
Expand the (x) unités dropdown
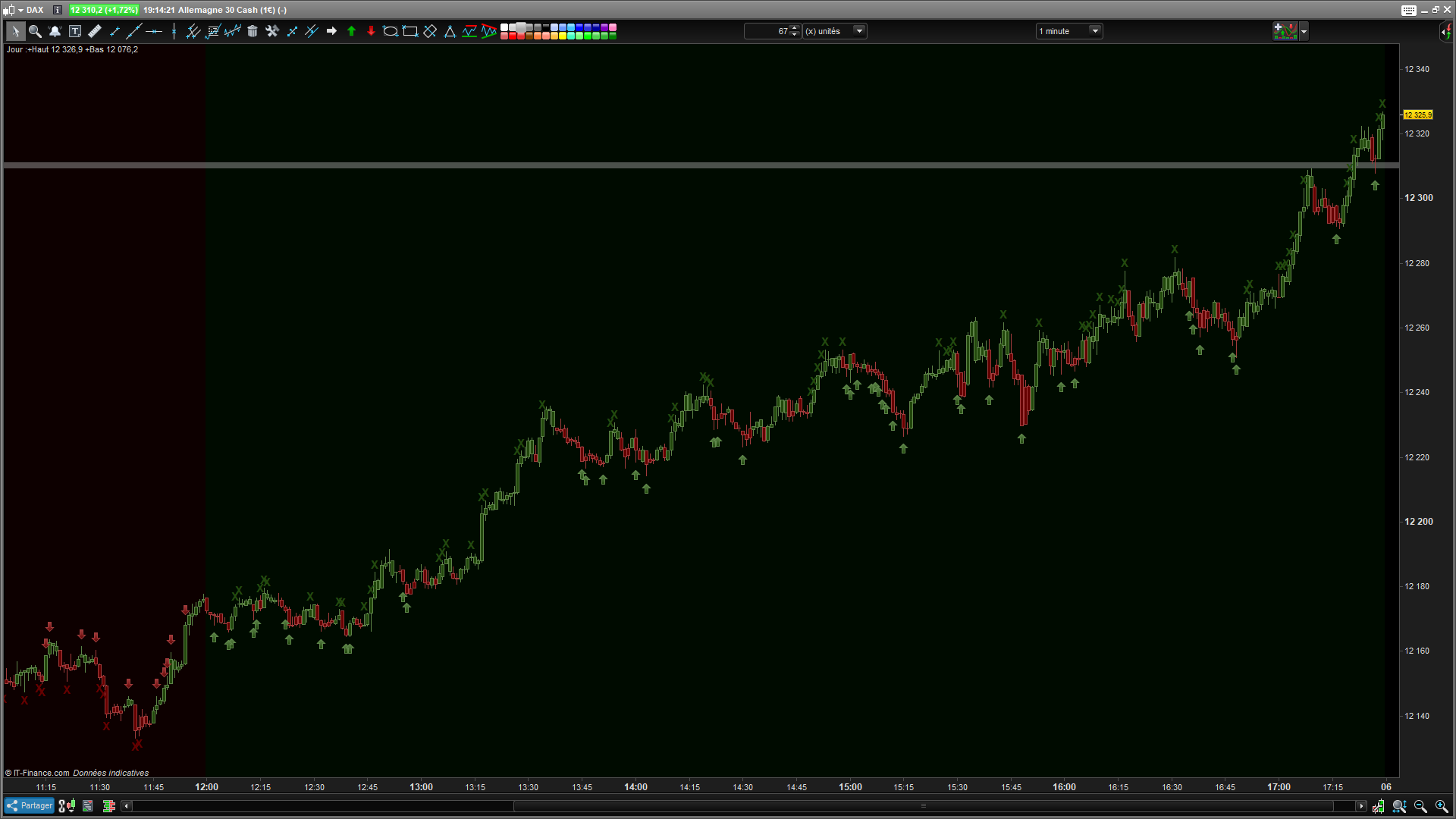[859, 31]
